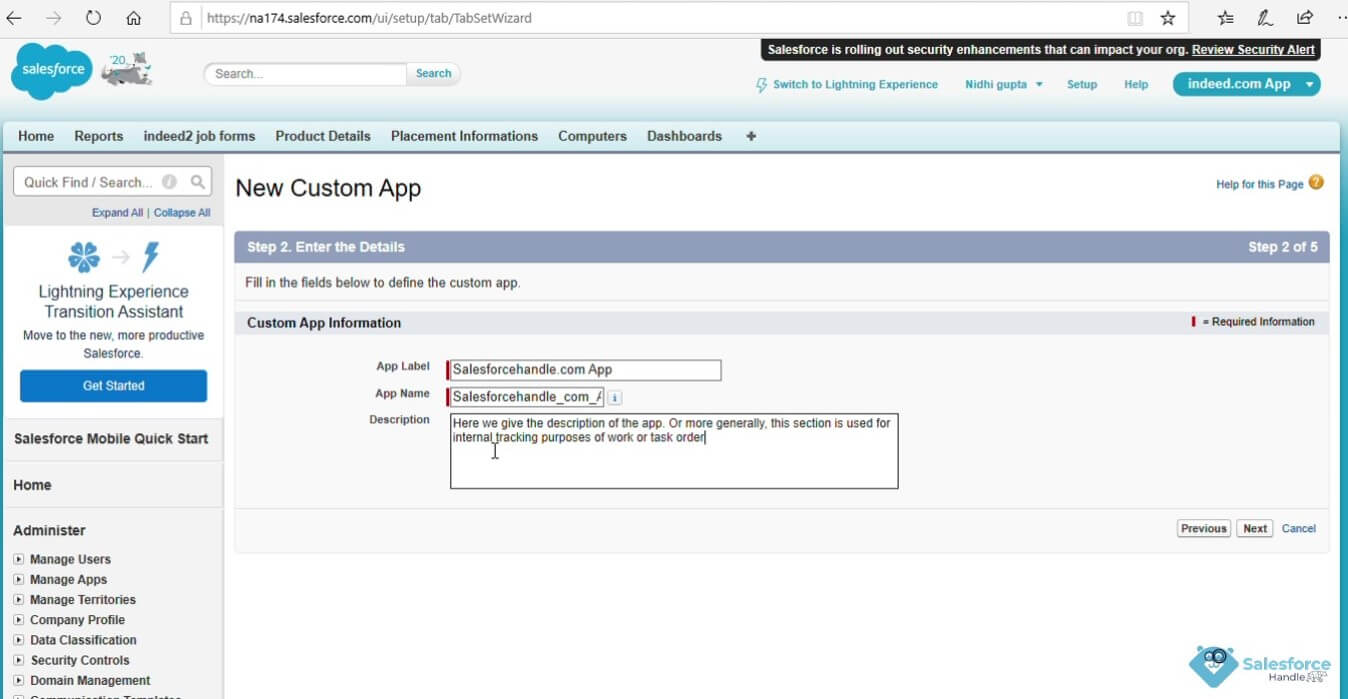Click inside the Description text area

pyautogui.click(x=674, y=450)
